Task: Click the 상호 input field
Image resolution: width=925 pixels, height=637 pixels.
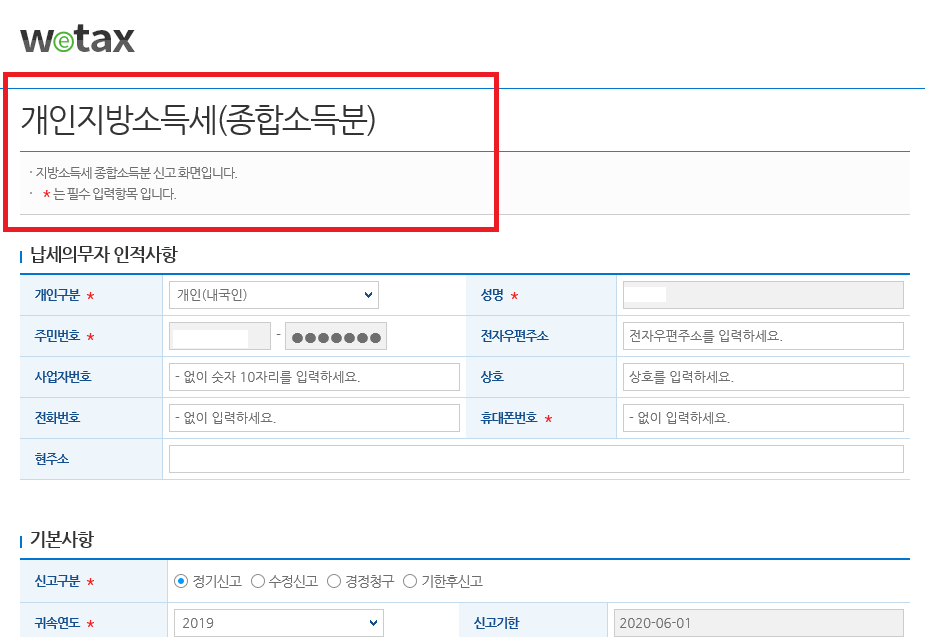Action: tap(763, 377)
